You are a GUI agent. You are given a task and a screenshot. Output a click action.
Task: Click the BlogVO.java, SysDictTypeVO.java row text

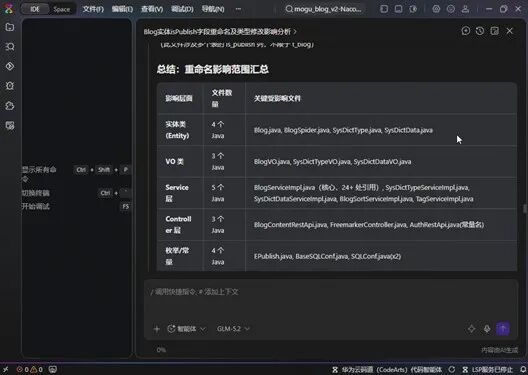point(332,162)
